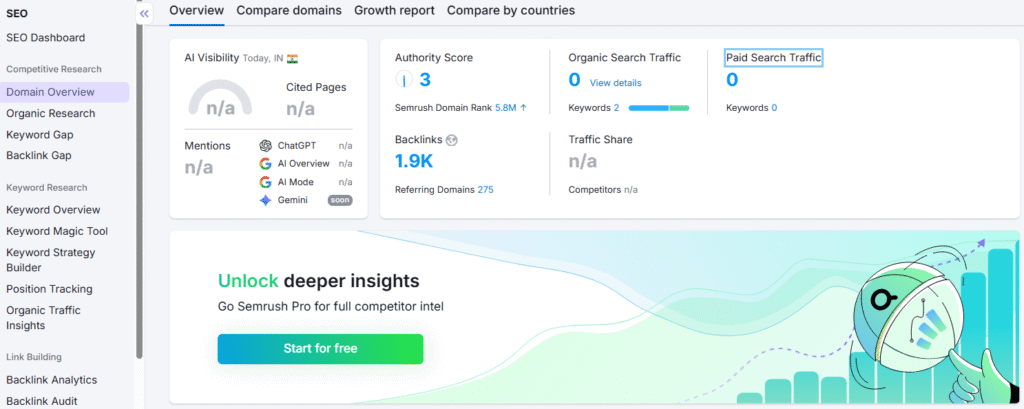Image resolution: width=1024 pixels, height=409 pixels.
Task: Click the ChatGPT icon in Mentions
Action: point(265,145)
